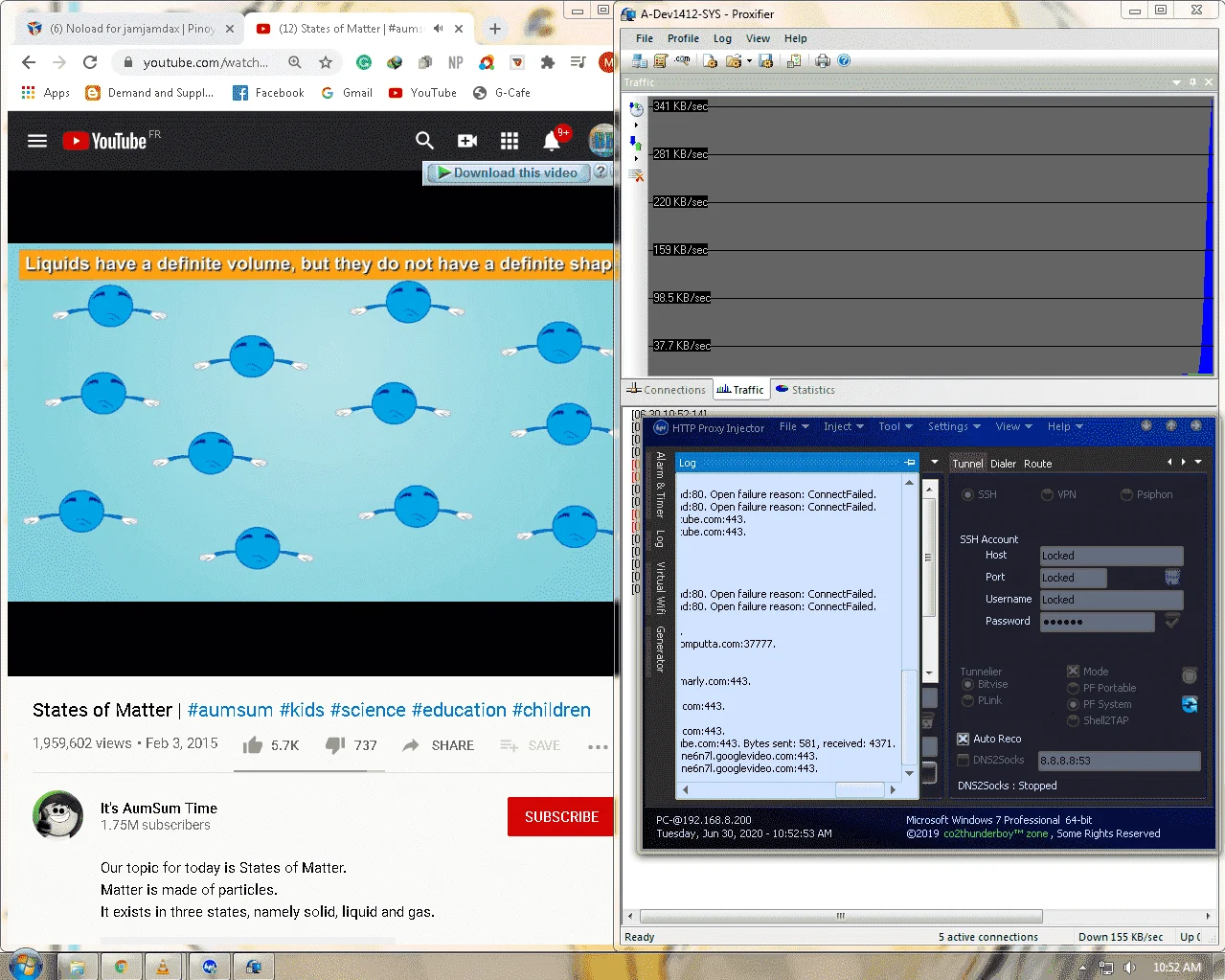Open Proxifier help question-mark icon
Viewport: 1225px width, 980px height.
(x=844, y=60)
